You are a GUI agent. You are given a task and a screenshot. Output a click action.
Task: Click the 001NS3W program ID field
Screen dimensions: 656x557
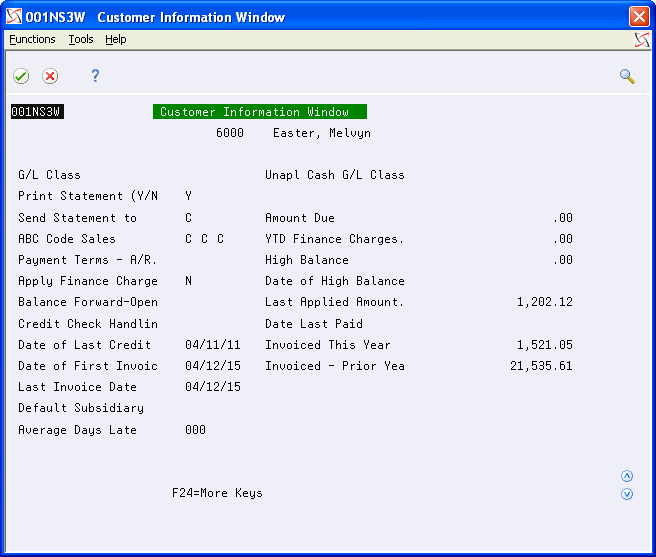click(x=37, y=112)
